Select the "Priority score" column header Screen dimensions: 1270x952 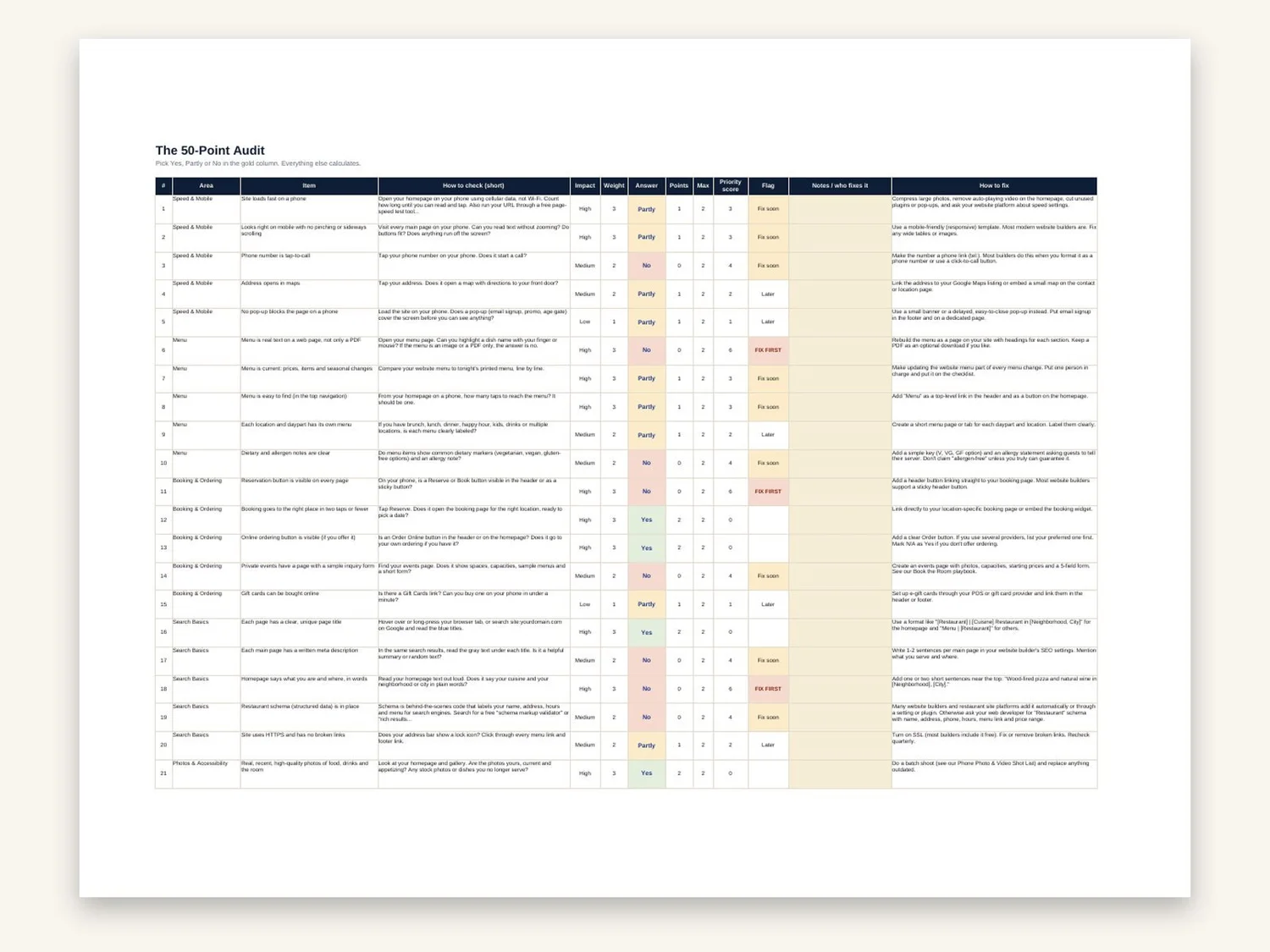731,185
